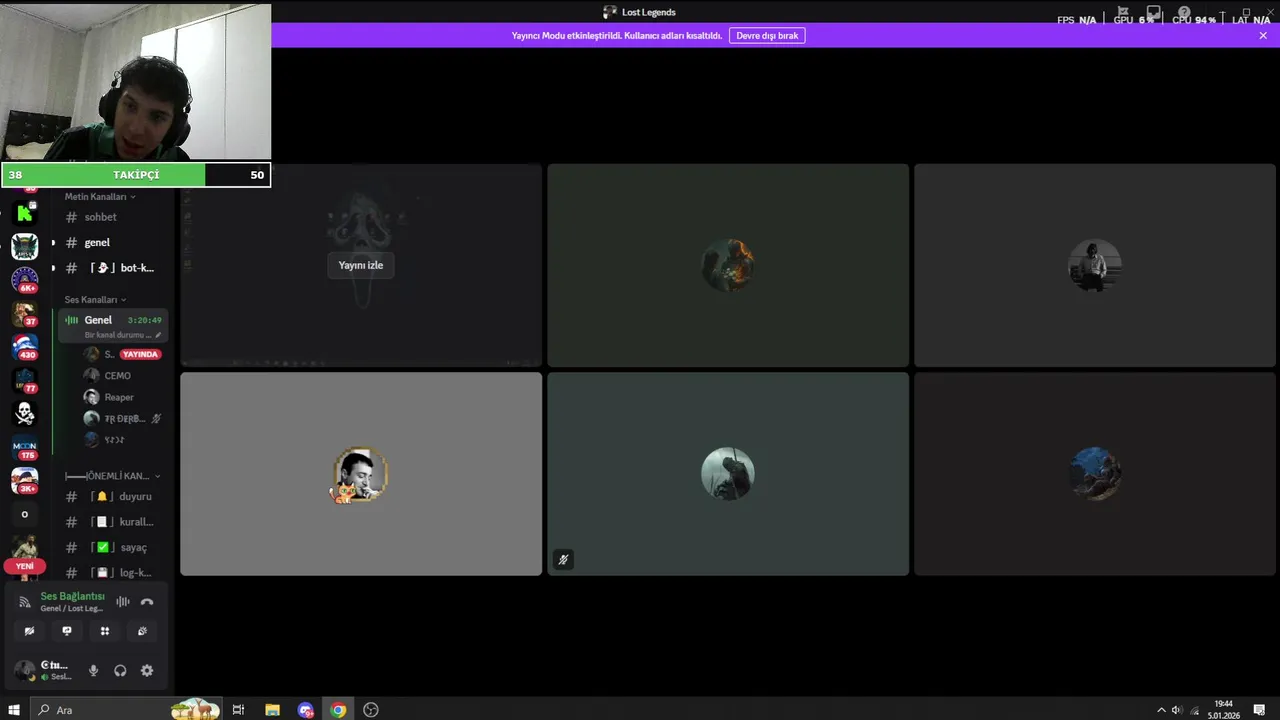Open own user avatar in bottom panel
Viewport: 1280px width, 720px height.
click(x=25, y=670)
